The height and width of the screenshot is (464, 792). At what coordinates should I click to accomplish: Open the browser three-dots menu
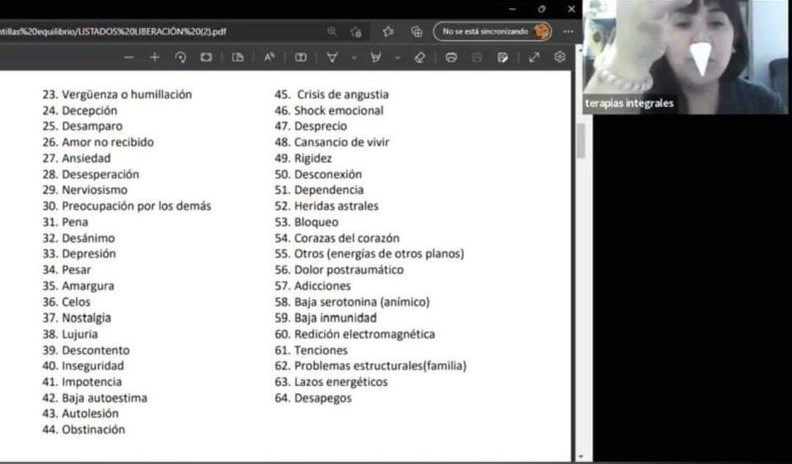click(x=568, y=31)
